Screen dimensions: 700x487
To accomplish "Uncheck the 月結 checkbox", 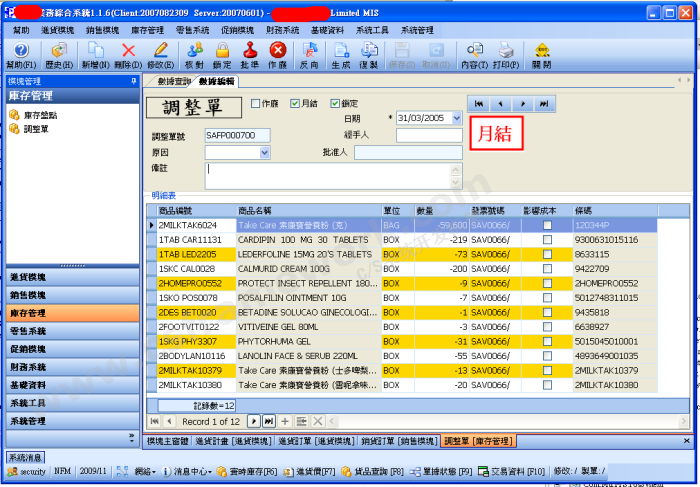I will click(295, 103).
